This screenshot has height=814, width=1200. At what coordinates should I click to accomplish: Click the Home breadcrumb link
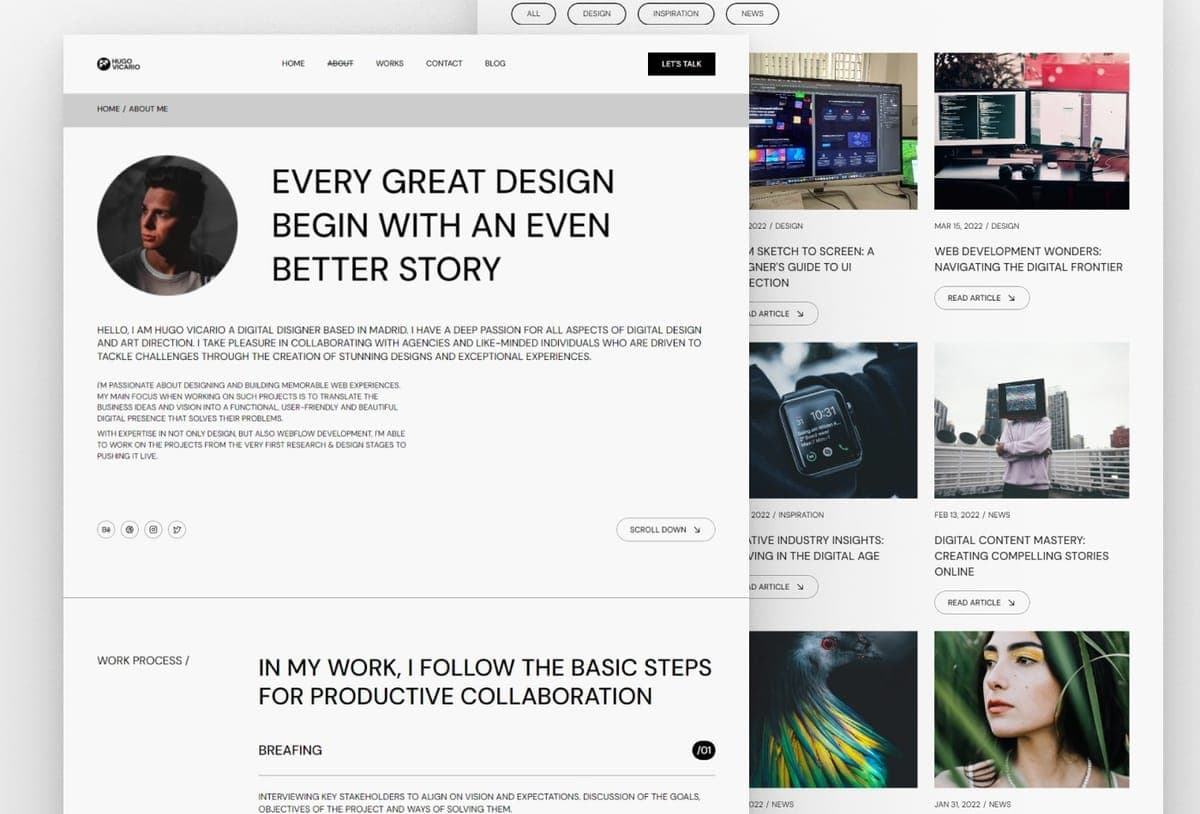108,109
